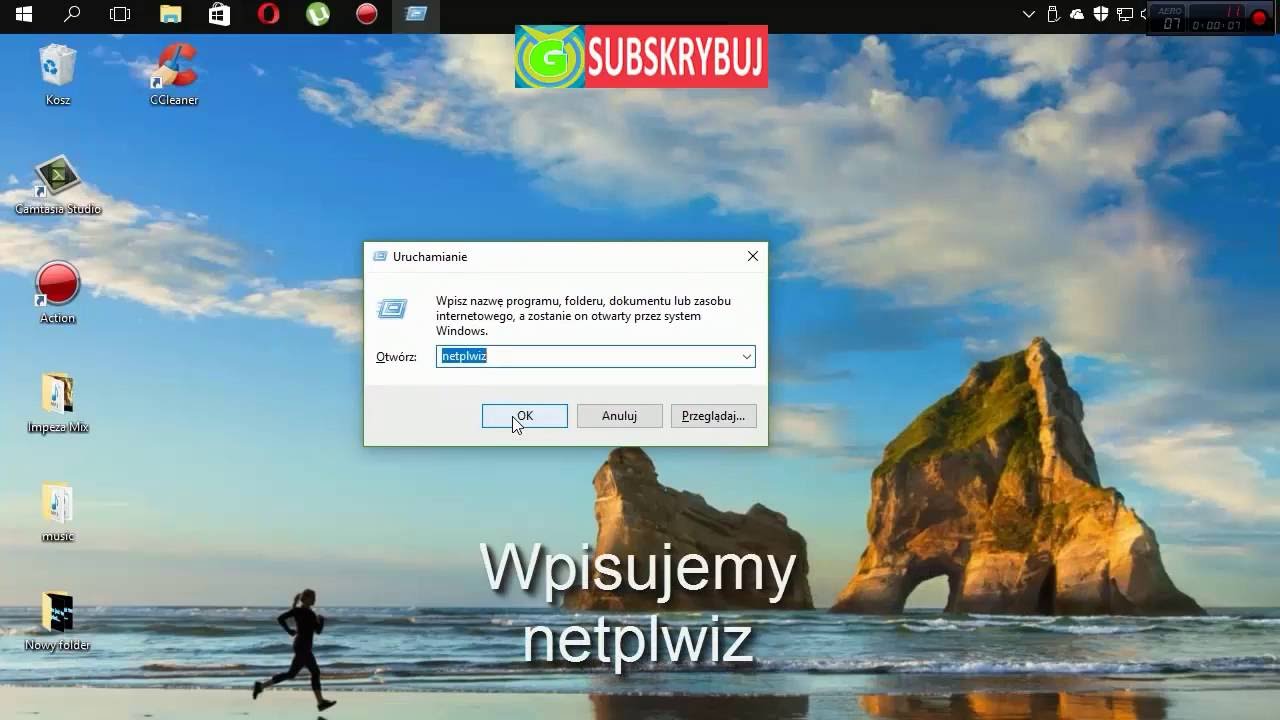Select the Nowy folder desktop icon

coord(58,621)
